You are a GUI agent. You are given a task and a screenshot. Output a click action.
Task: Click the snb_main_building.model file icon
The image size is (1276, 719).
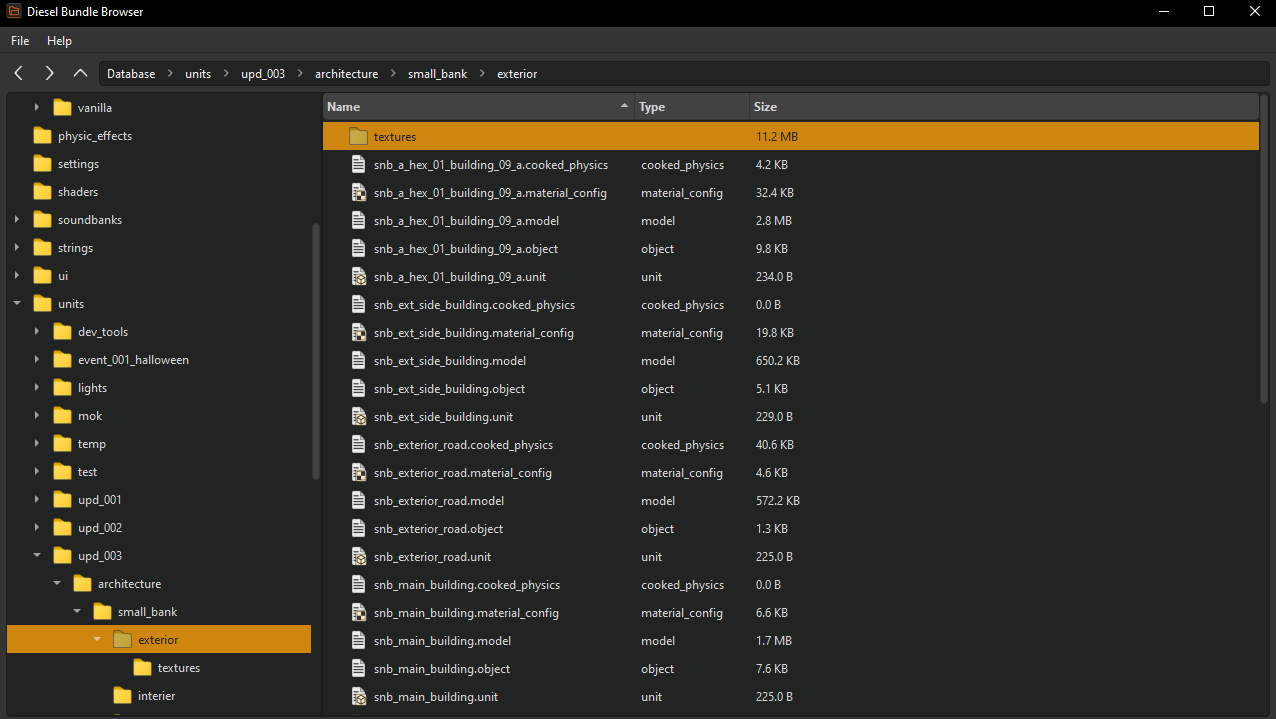[x=359, y=641]
